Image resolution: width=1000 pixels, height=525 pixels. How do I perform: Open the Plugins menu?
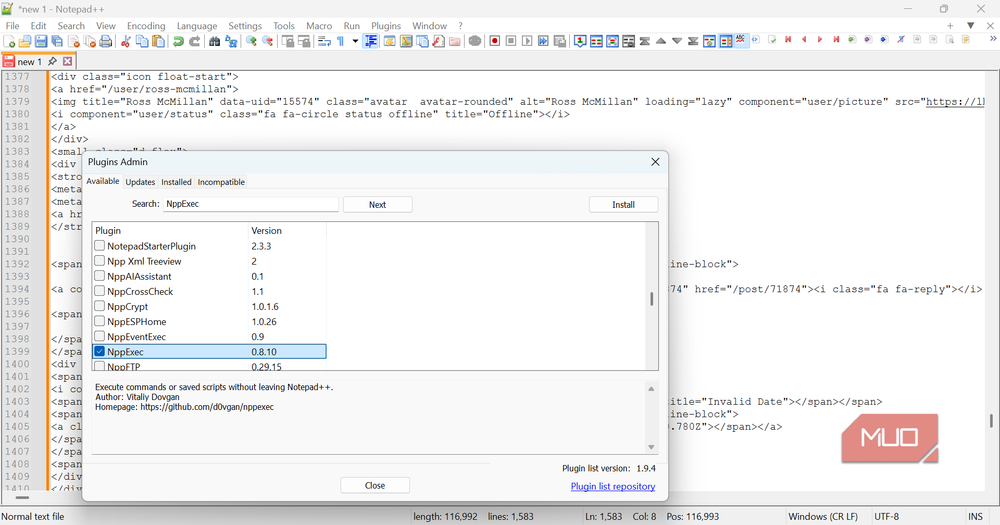(386, 26)
